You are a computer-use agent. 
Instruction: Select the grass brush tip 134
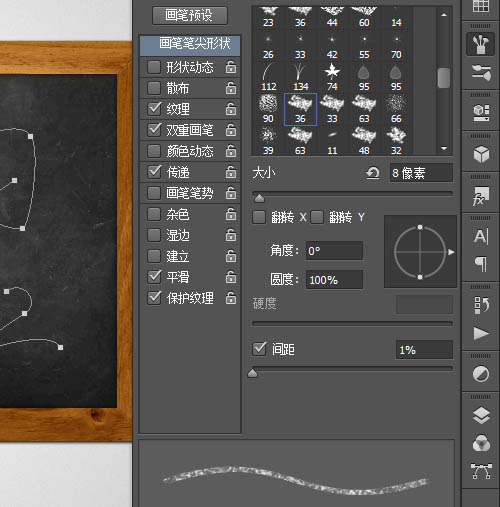click(x=300, y=77)
